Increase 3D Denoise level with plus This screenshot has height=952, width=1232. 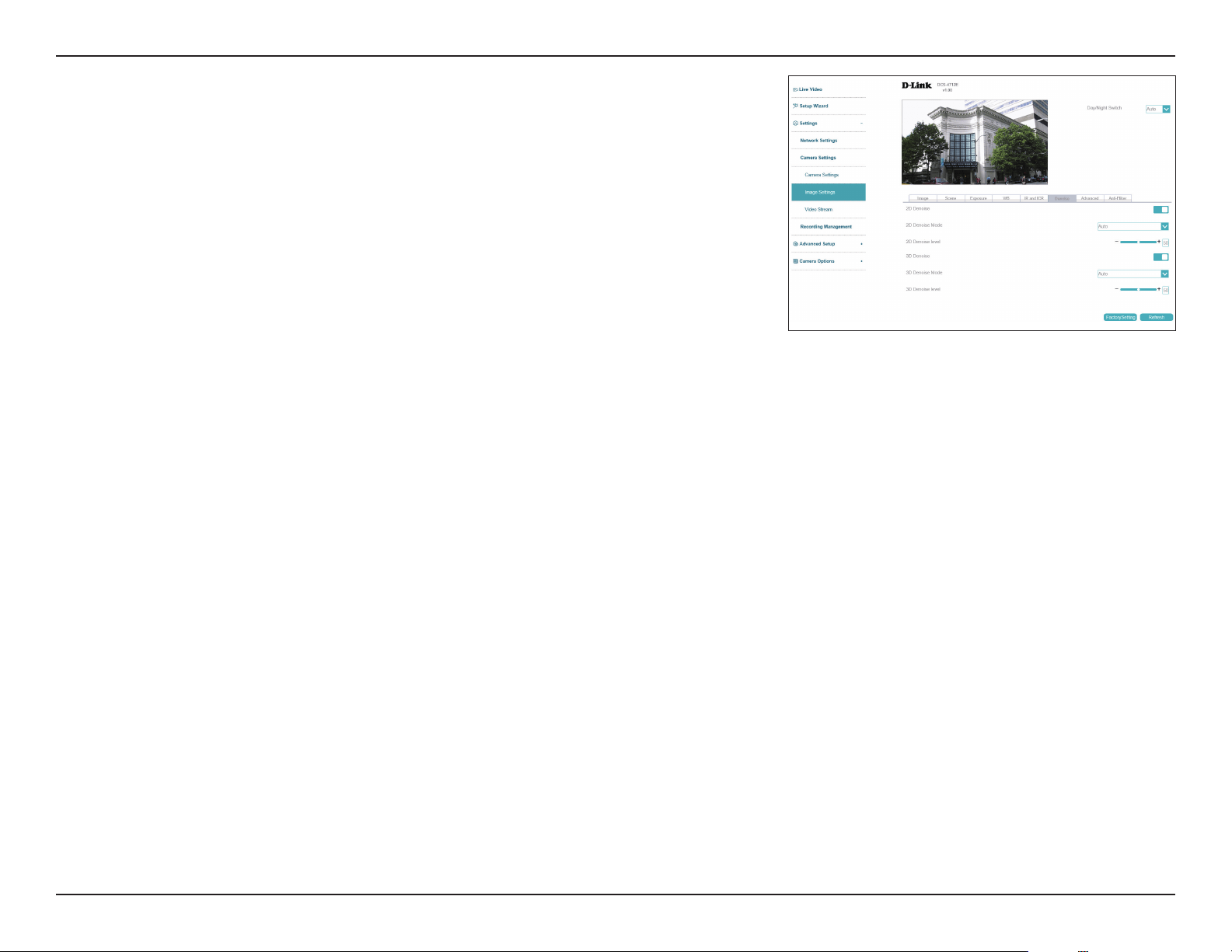tap(1159, 289)
